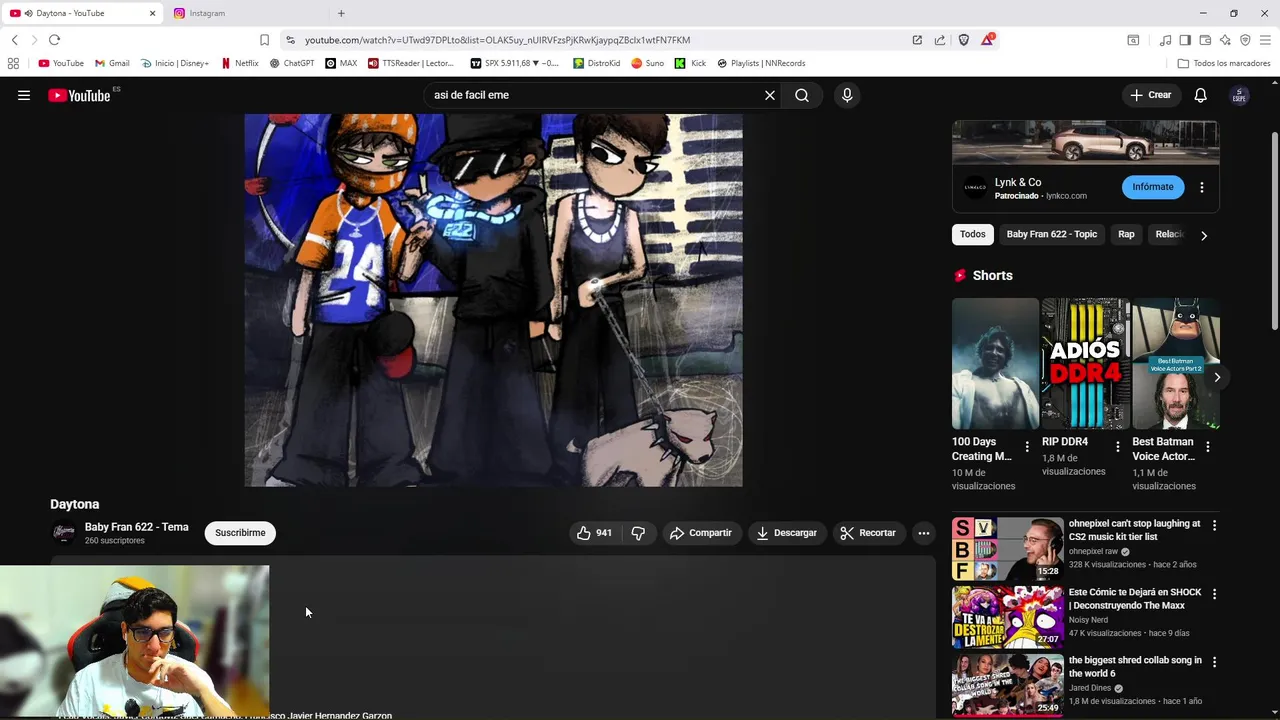This screenshot has width=1280, height=720.
Task: Select the Rap filter chip
Action: (x=1126, y=234)
